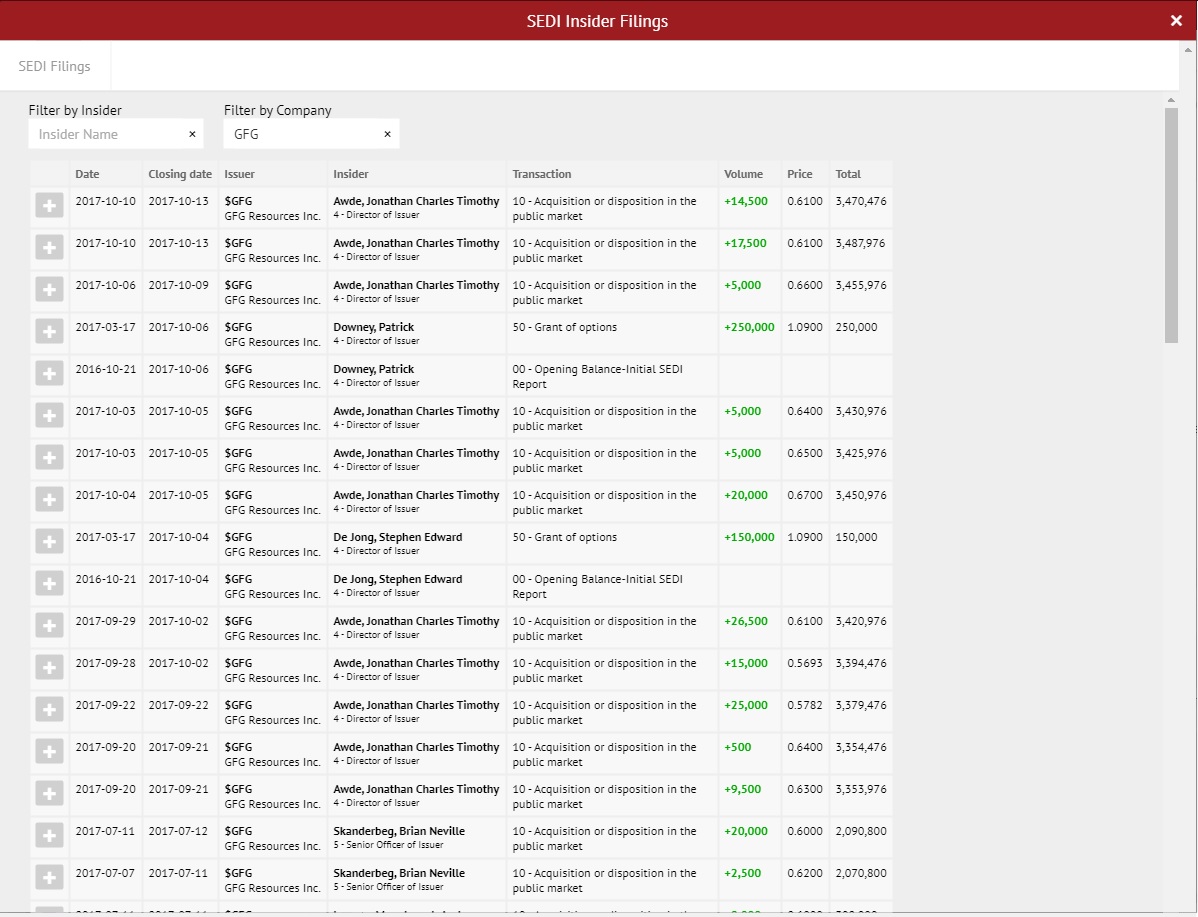Click the 2017-10-09 closing date
The image size is (1198, 917).
[178, 285]
